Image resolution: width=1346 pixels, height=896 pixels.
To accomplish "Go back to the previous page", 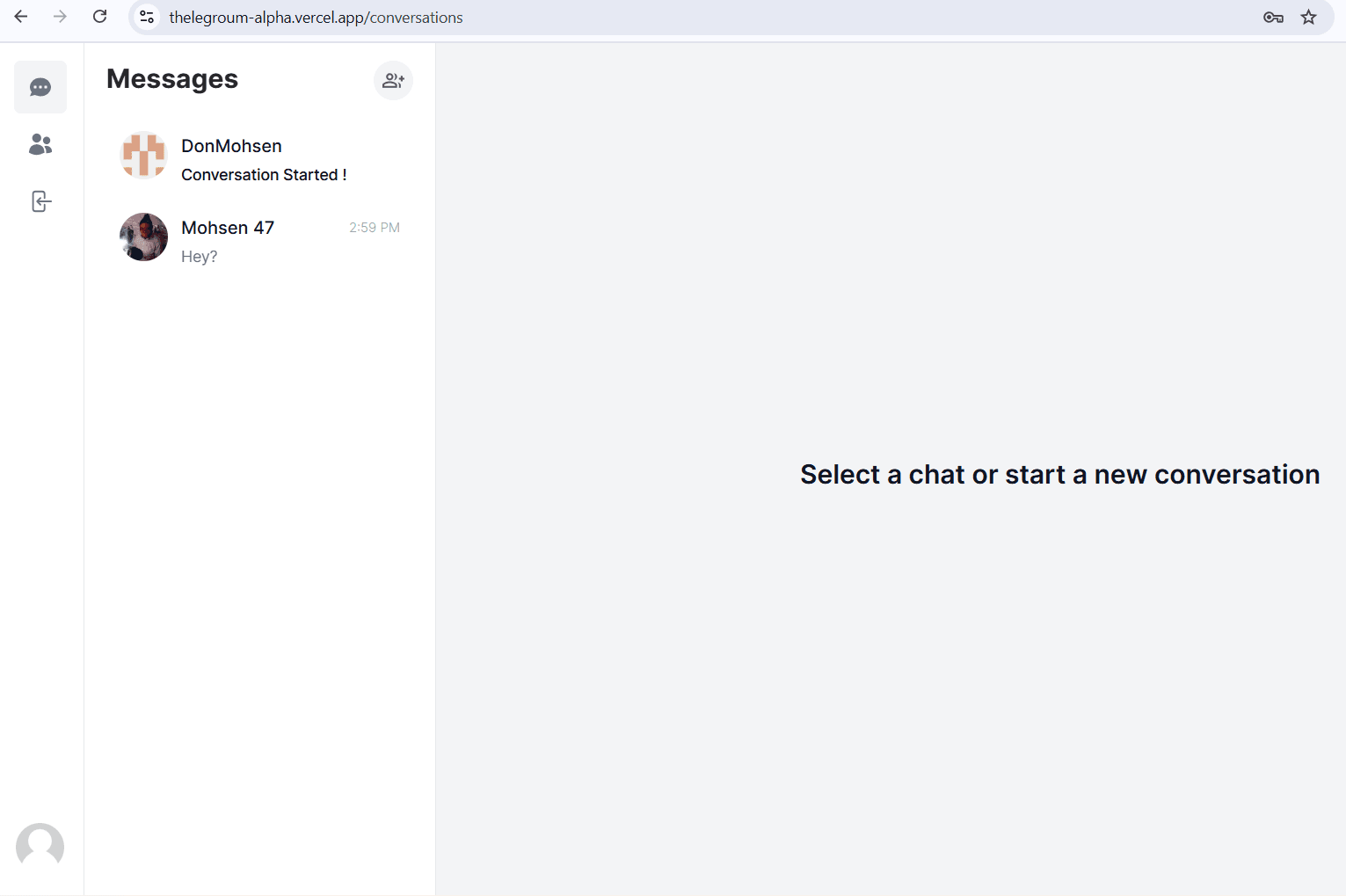I will (x=21, y=17).
